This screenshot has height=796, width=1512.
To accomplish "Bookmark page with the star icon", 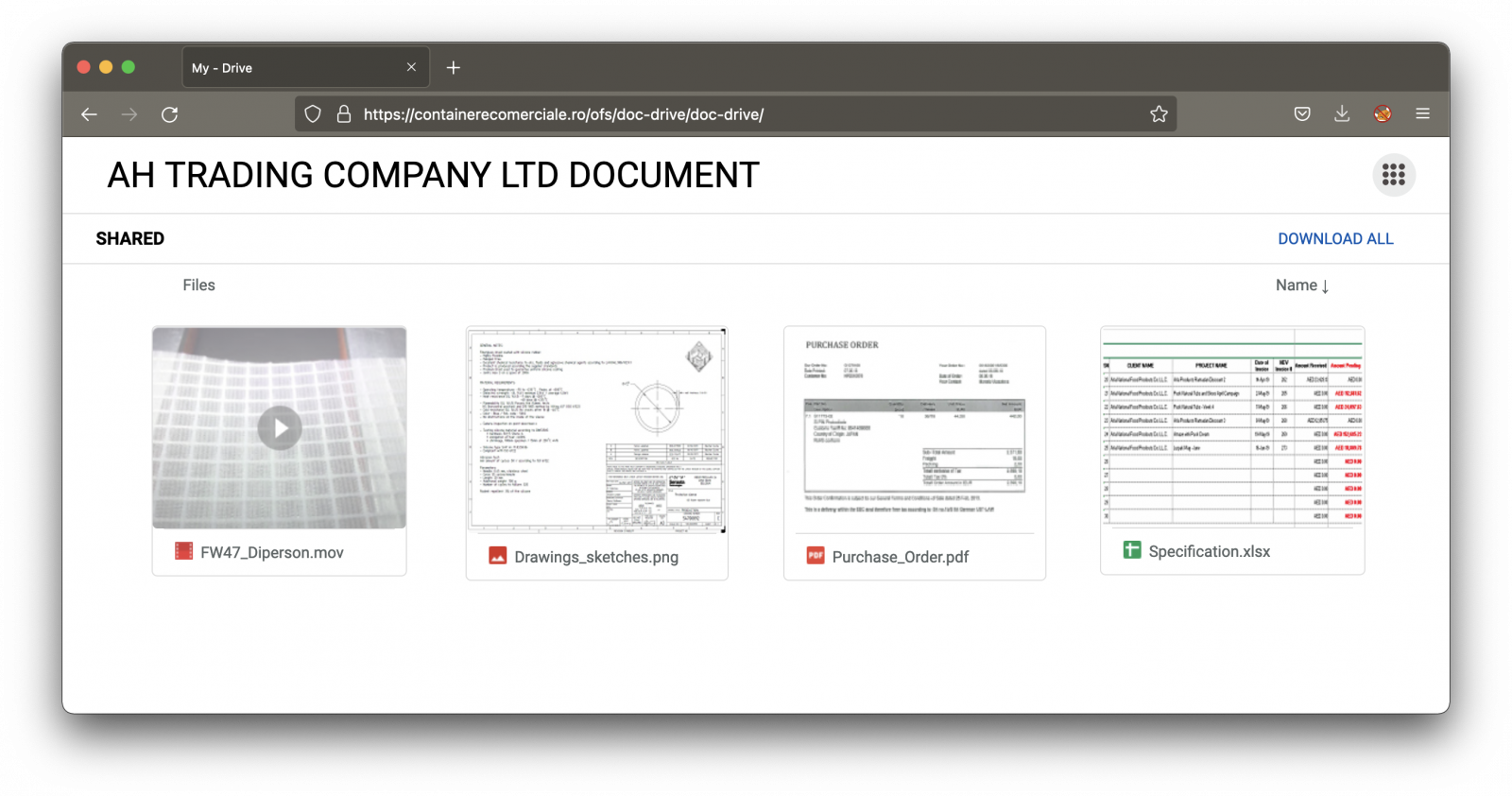I will (x=1159, y=114).
